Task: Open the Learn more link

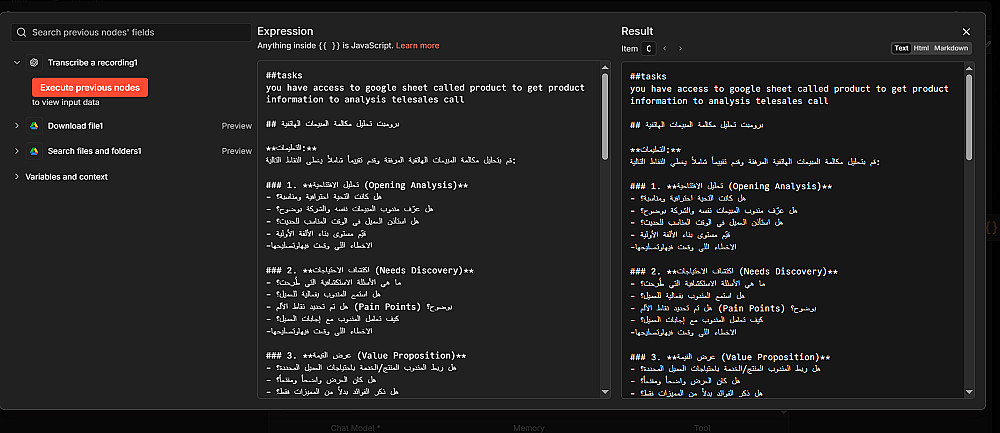Action: tap(417, 46)
